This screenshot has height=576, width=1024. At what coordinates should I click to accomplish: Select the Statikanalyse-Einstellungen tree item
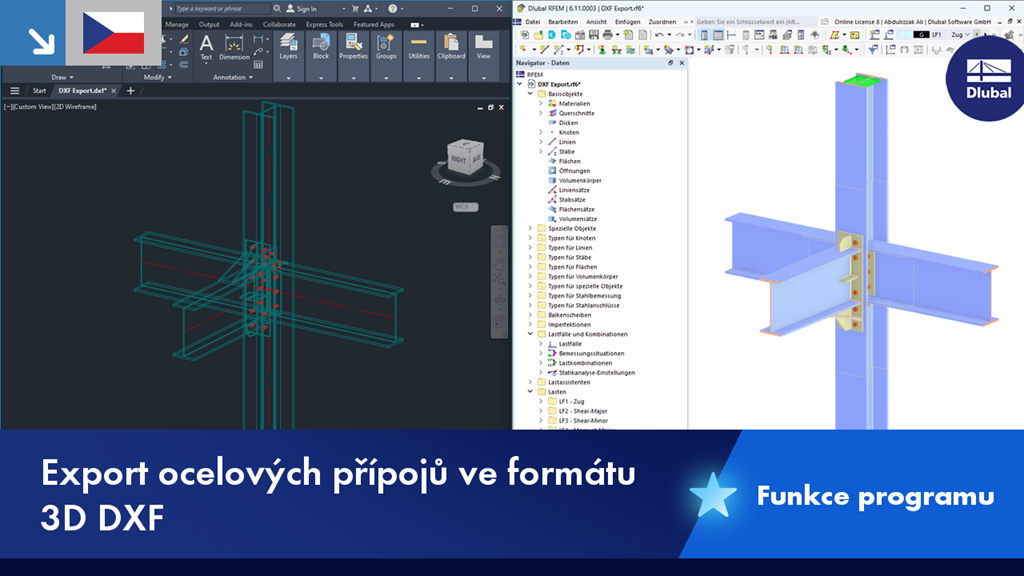(x=596, y=373)
